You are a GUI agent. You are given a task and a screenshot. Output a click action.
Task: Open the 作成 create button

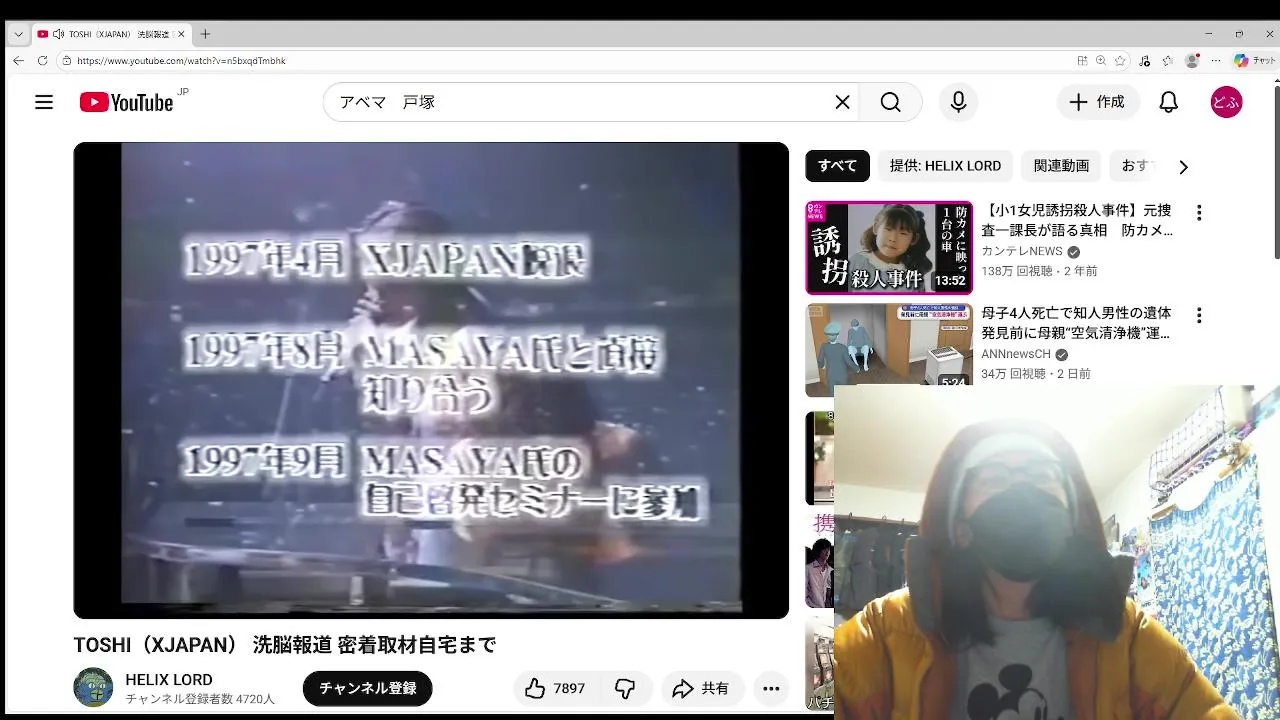[x=1098, y=102]
